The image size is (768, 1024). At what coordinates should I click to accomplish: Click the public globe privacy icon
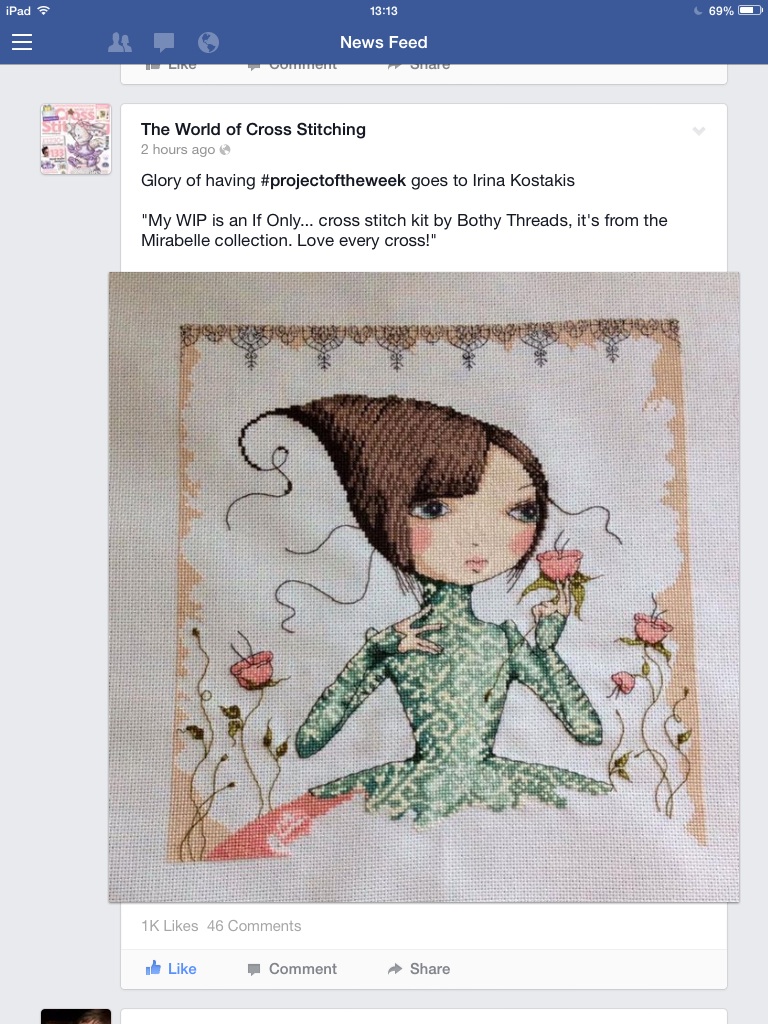coord(225,150)
